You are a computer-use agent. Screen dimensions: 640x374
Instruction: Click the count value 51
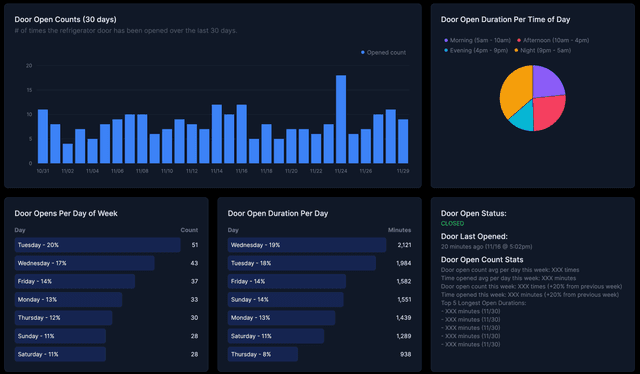195,245
